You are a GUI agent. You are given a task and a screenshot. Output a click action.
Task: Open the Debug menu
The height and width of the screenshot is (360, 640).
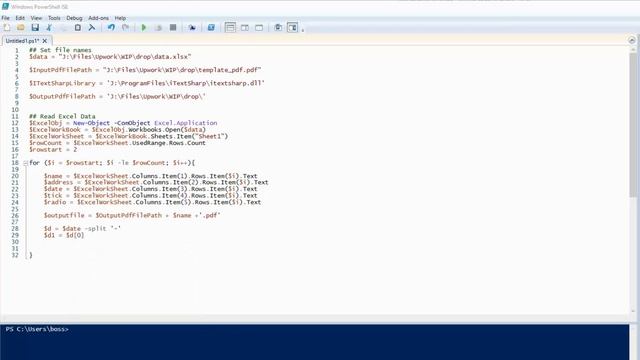(x=74, y=18)
